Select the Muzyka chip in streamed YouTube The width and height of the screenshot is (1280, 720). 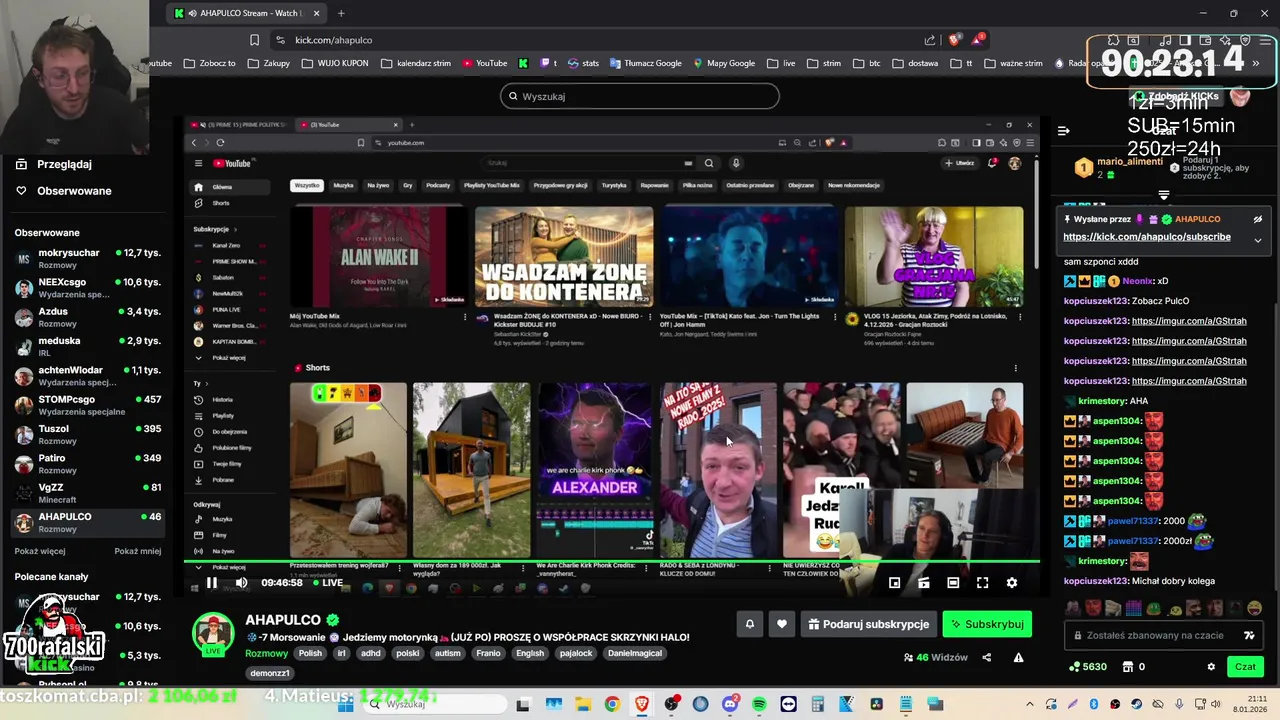(x=343, y=185)
